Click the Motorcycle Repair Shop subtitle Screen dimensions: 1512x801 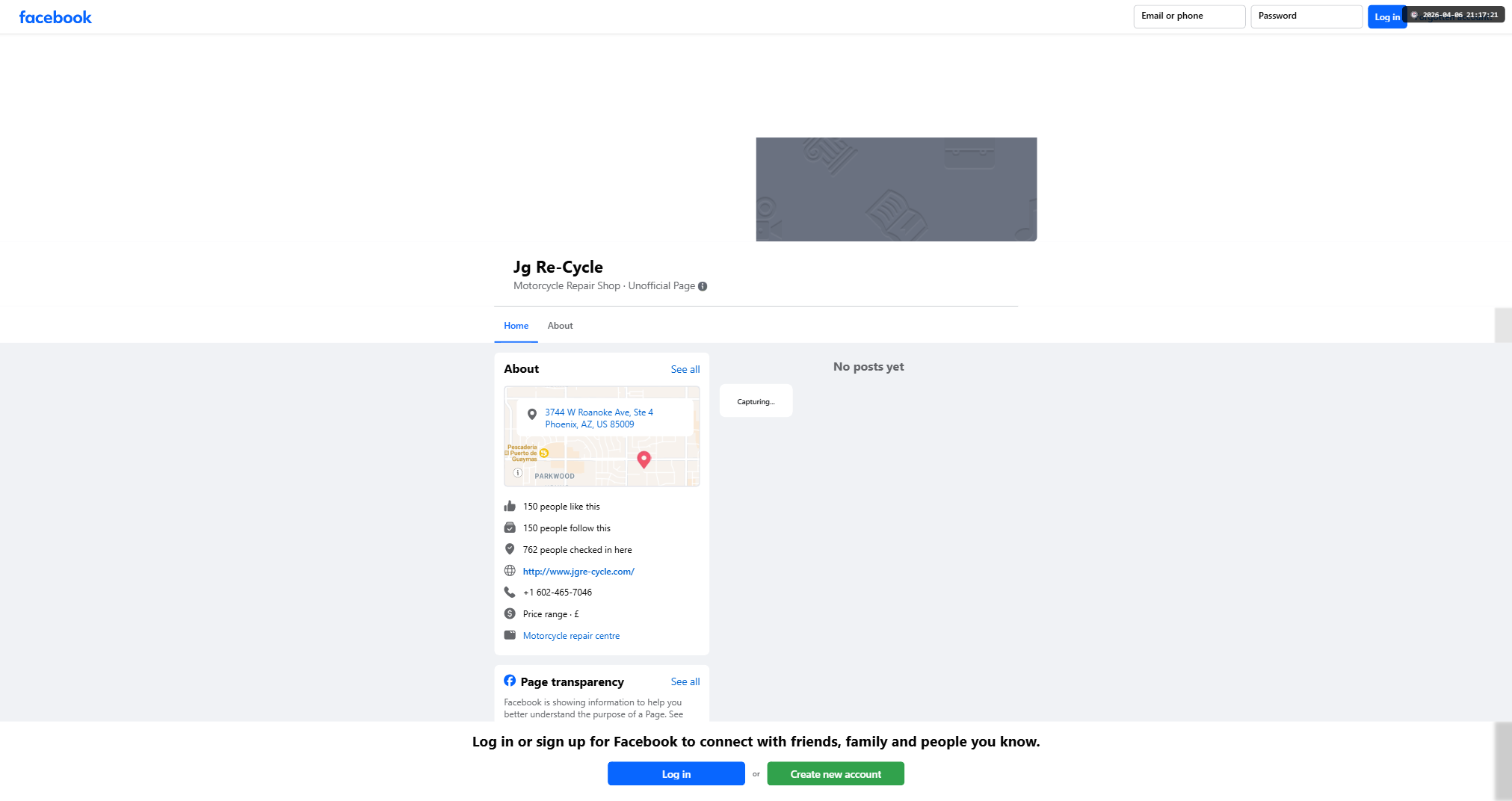(x=567, y=286)
